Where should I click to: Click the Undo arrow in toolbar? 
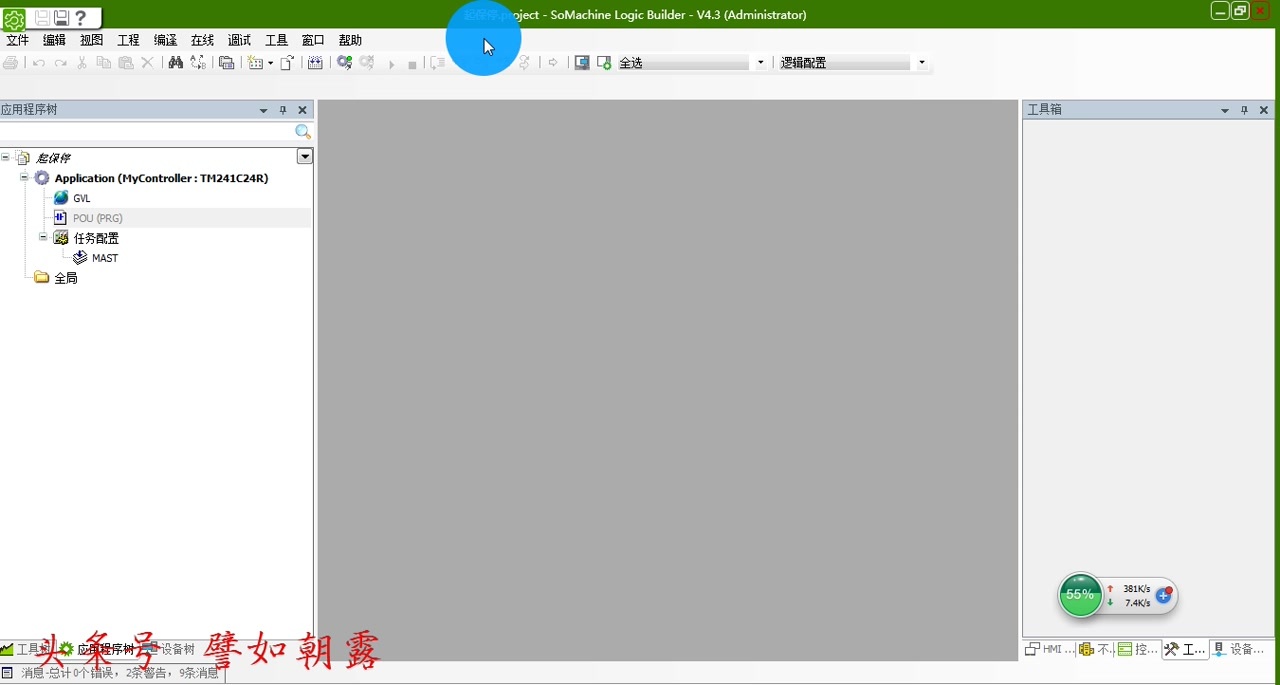point(38,62)
